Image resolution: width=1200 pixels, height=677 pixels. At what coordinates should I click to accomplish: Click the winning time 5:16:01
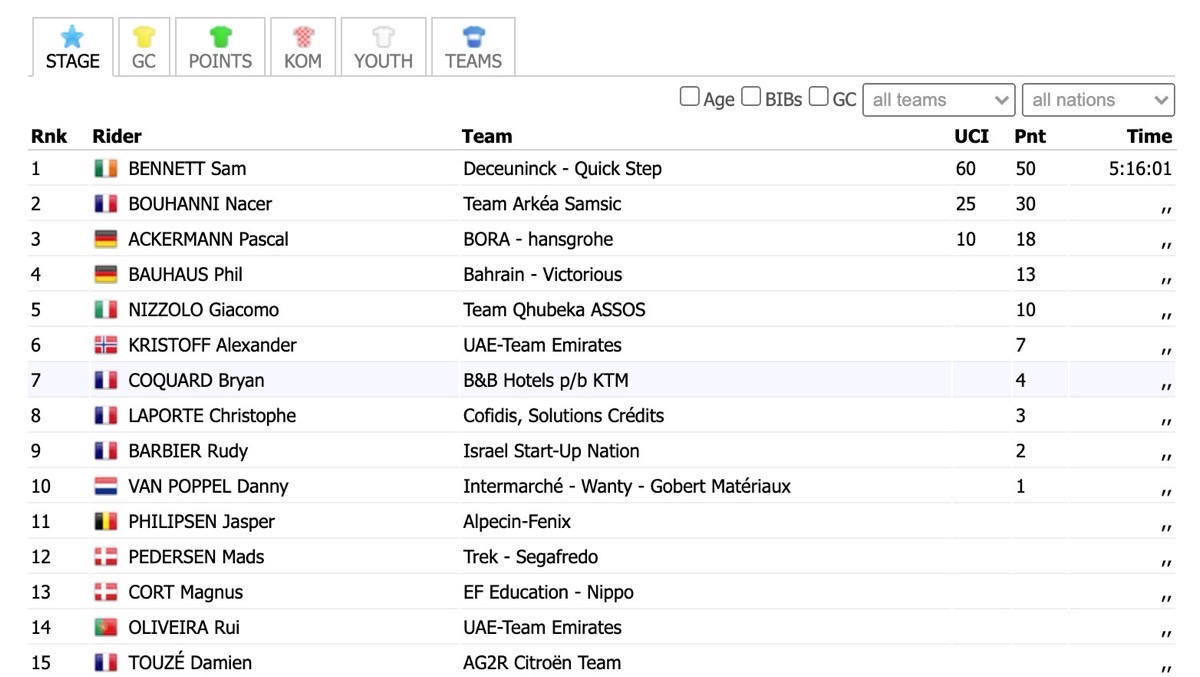point(1139,169)
